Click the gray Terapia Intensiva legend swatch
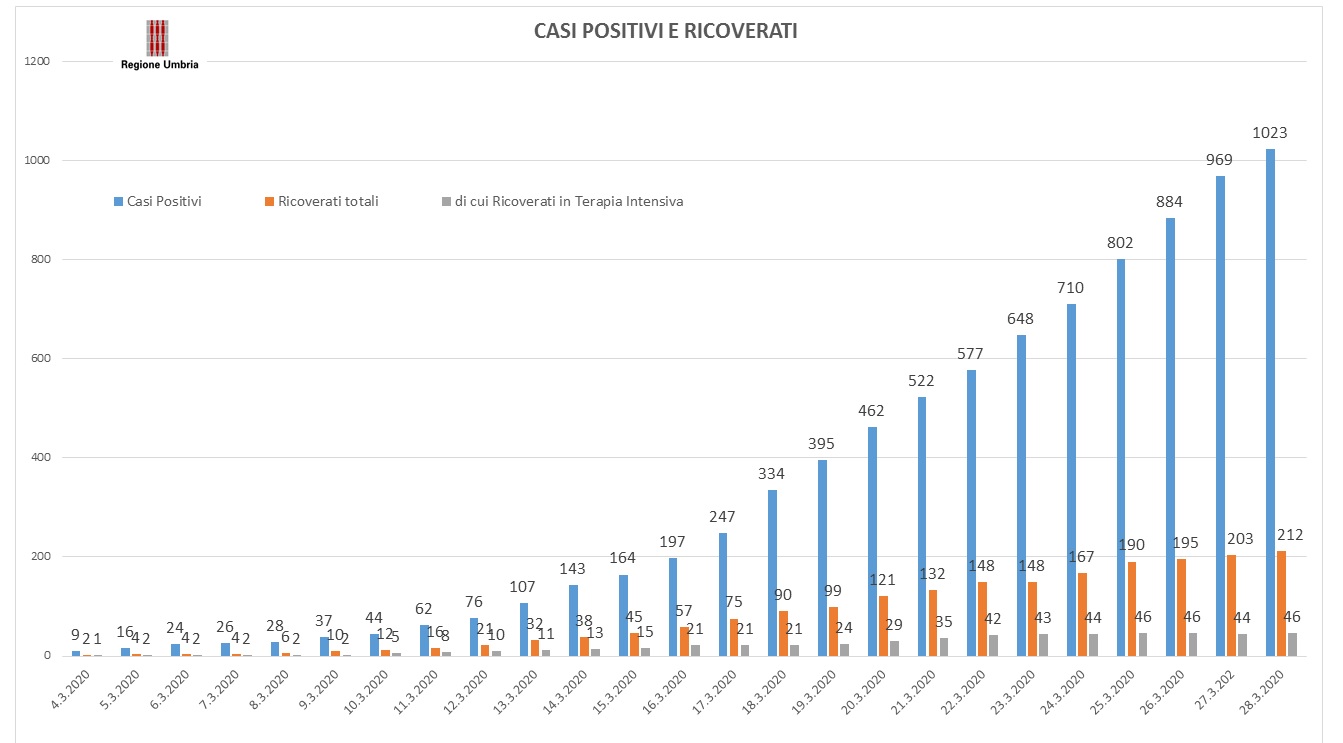 [445, 202]
